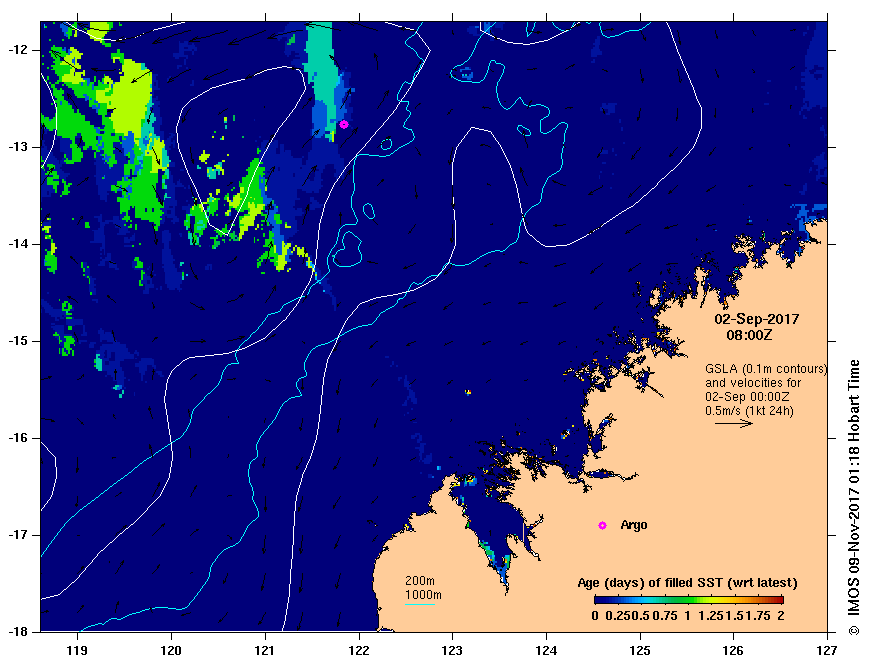This screenshot has width=871, height=666.
Task: Click the 'Age (days) of filled SST' title
Action: [x=688, y=583]
